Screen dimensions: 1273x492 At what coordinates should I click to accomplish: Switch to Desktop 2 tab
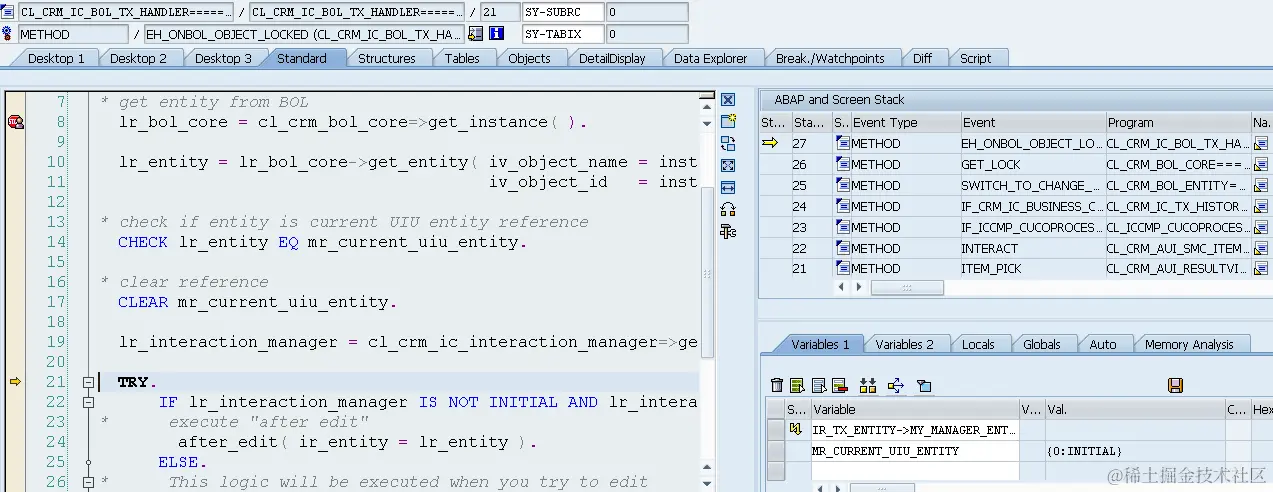[138, 58]
